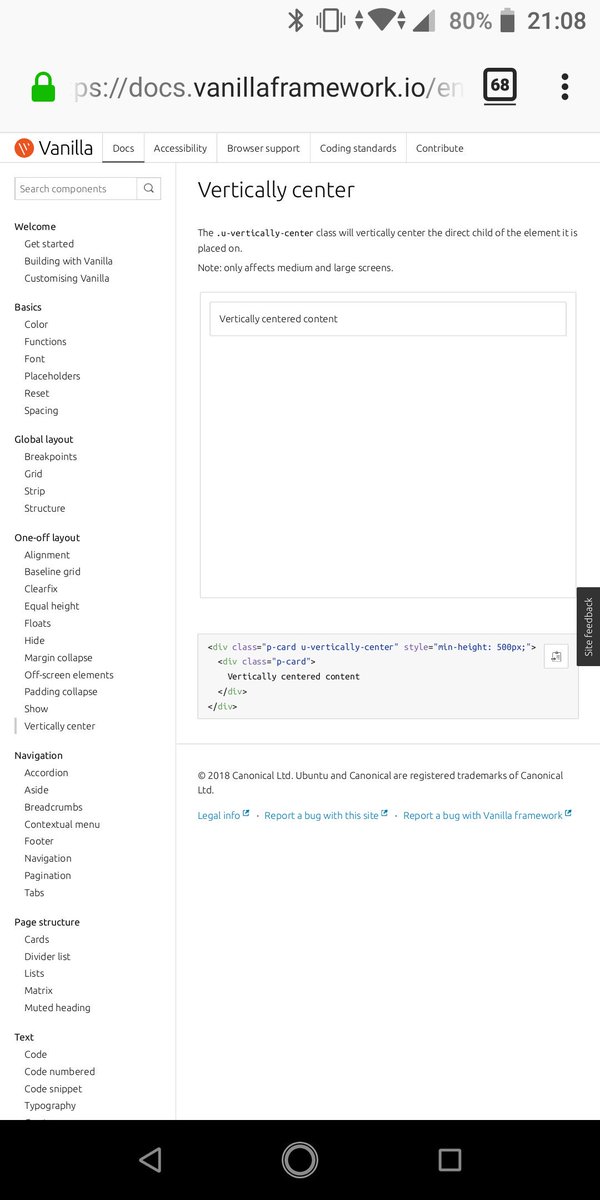Copy the code snippet to clipboard
The width and height of the screenshot is (600, 1200).
pos(556,656)
